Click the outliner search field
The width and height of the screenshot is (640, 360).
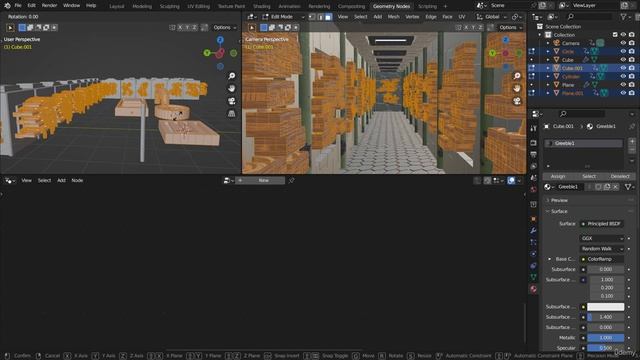click(589, 17)
